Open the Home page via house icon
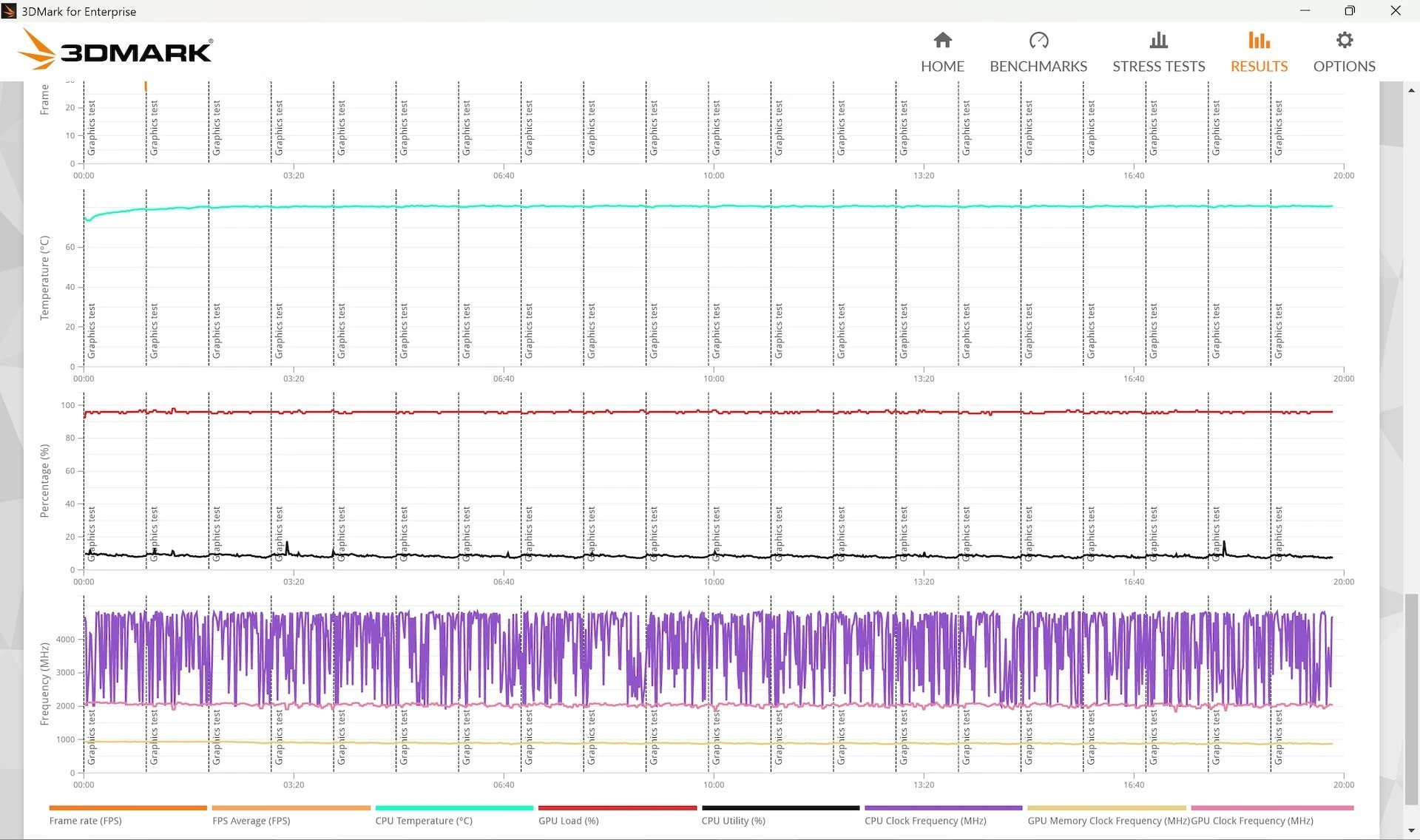The height and width of the screenshot is (840, 1420). coord(942,40)
